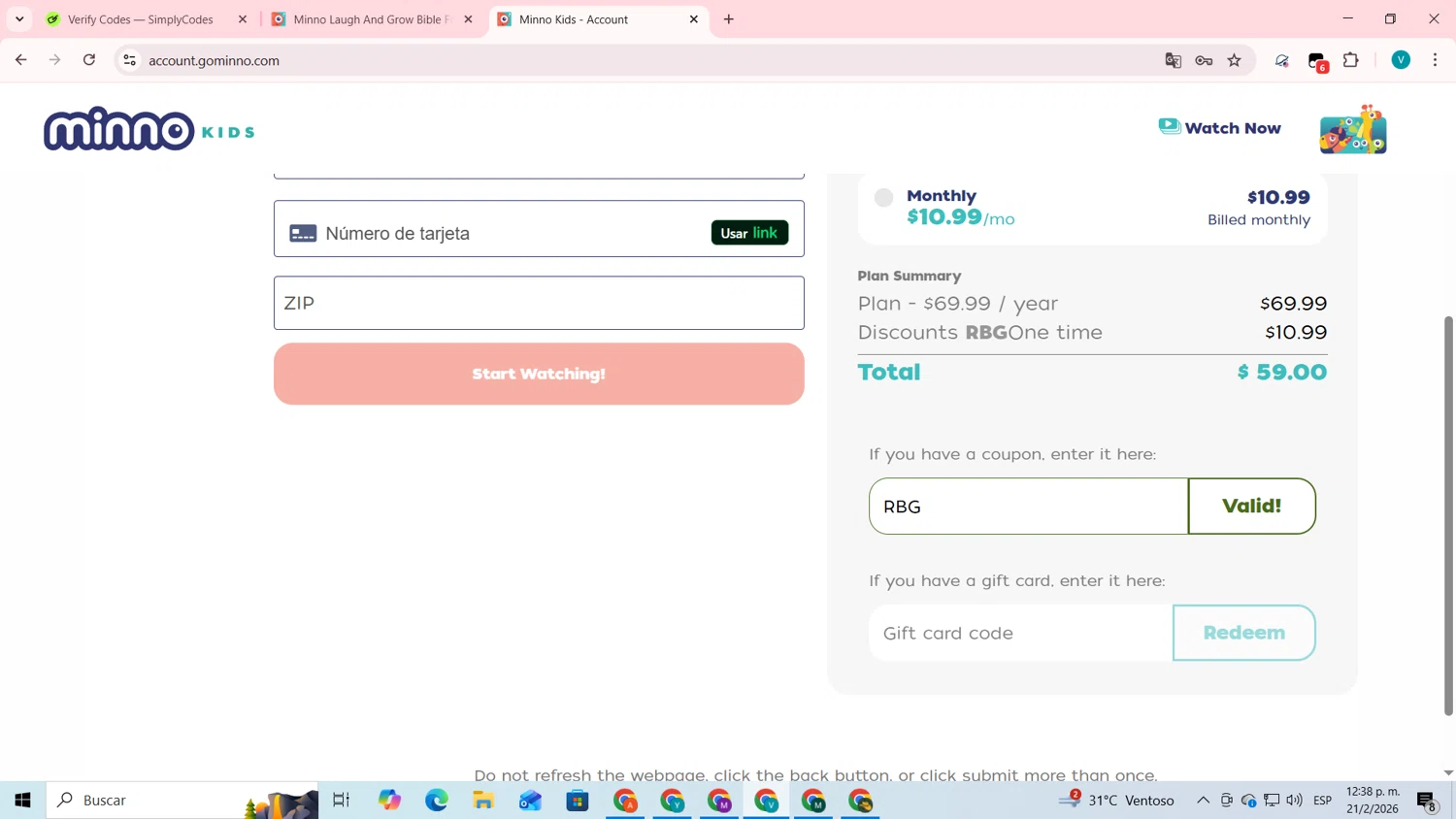Open Outlook from the taskbar
The height and width of the screenshot is (819, 1456).
[530, 801]
